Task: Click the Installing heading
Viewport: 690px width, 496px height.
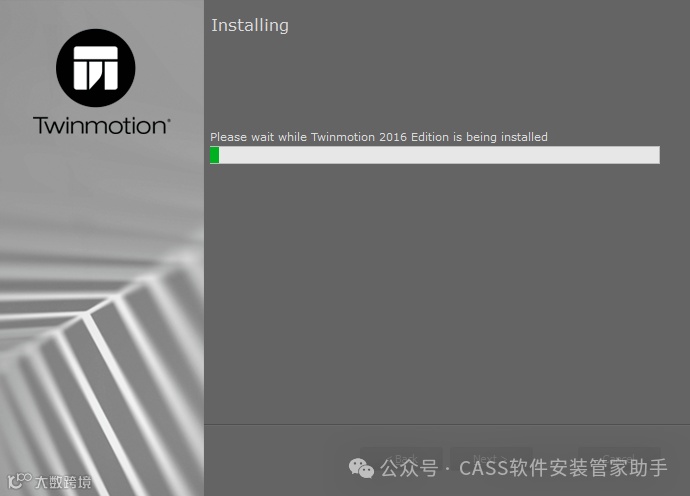Action: [x=250, y=25]
